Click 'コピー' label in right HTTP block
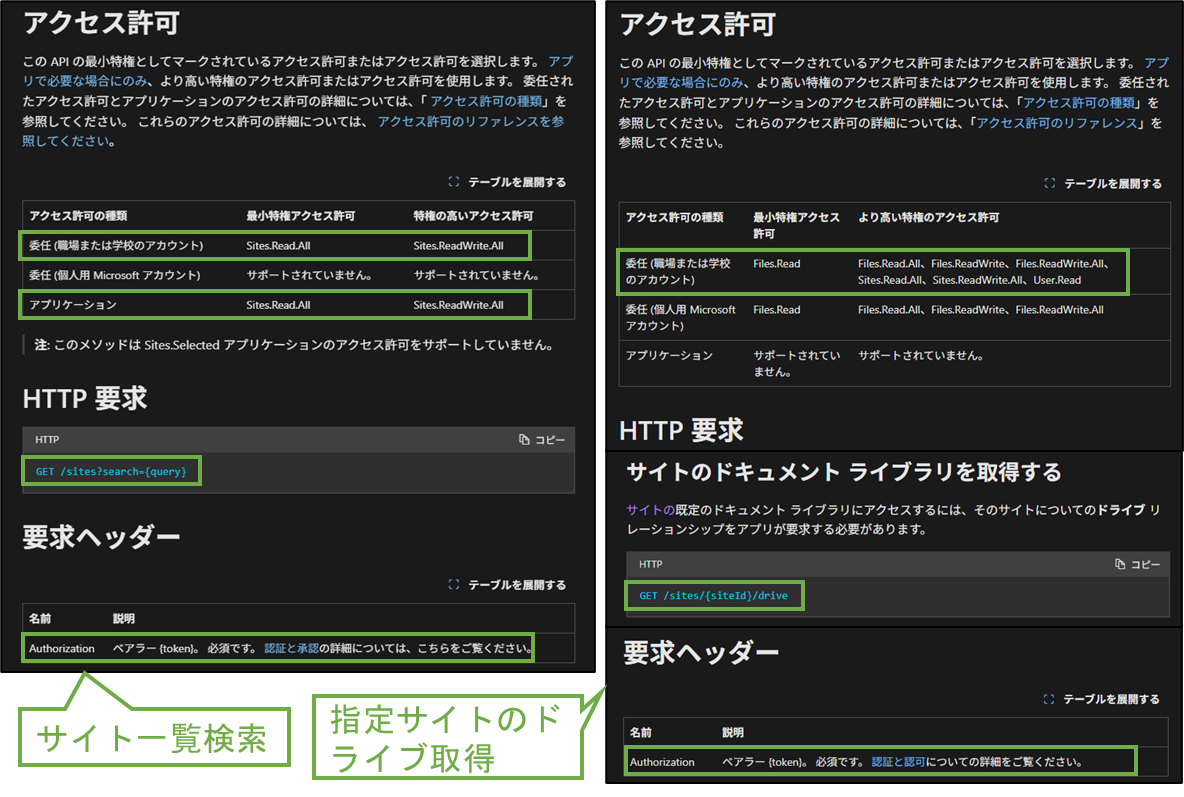1184x797 pixels. (x=1146, y=564)
